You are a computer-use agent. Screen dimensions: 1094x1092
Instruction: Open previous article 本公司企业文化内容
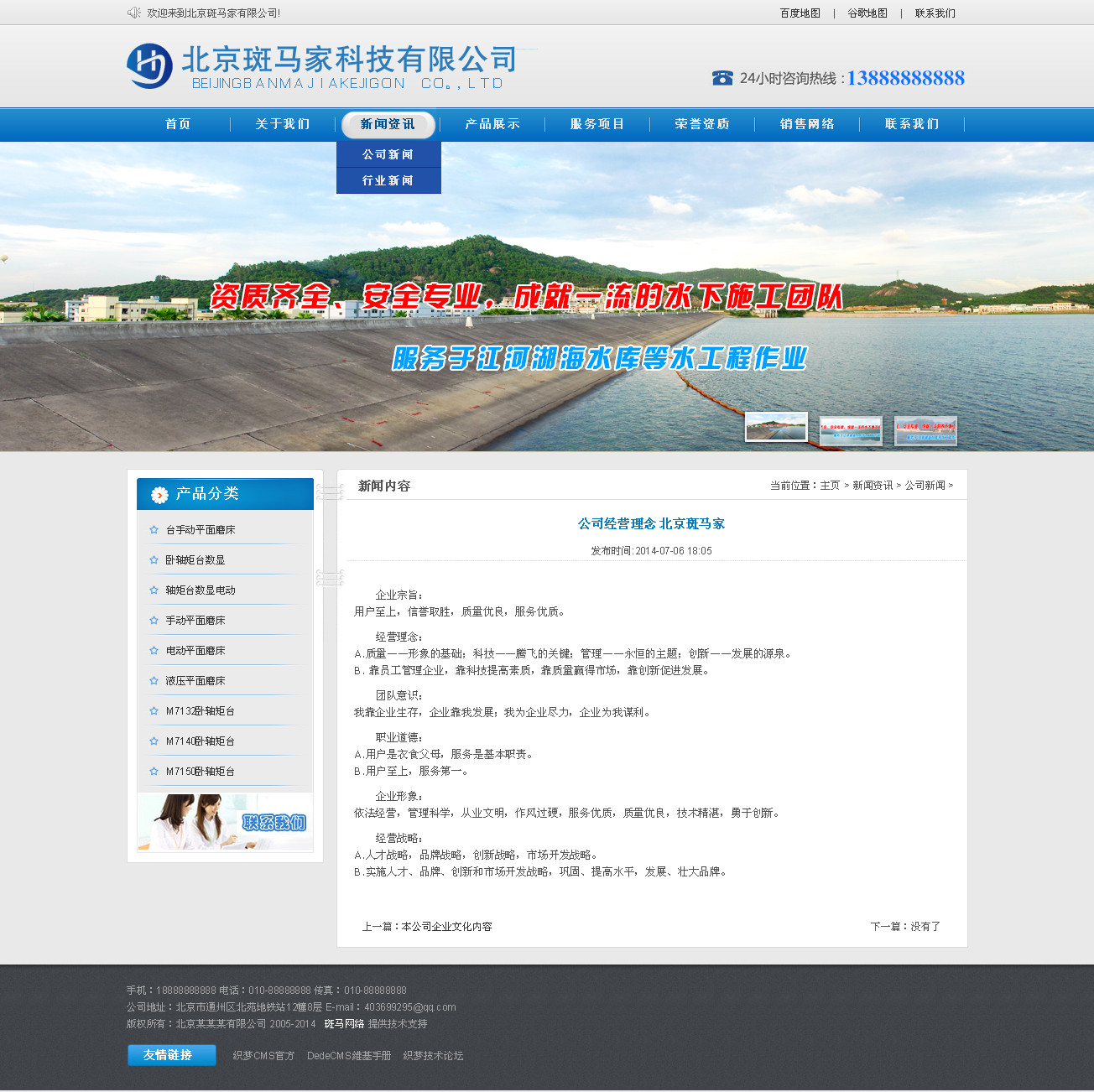click(446, 927)
